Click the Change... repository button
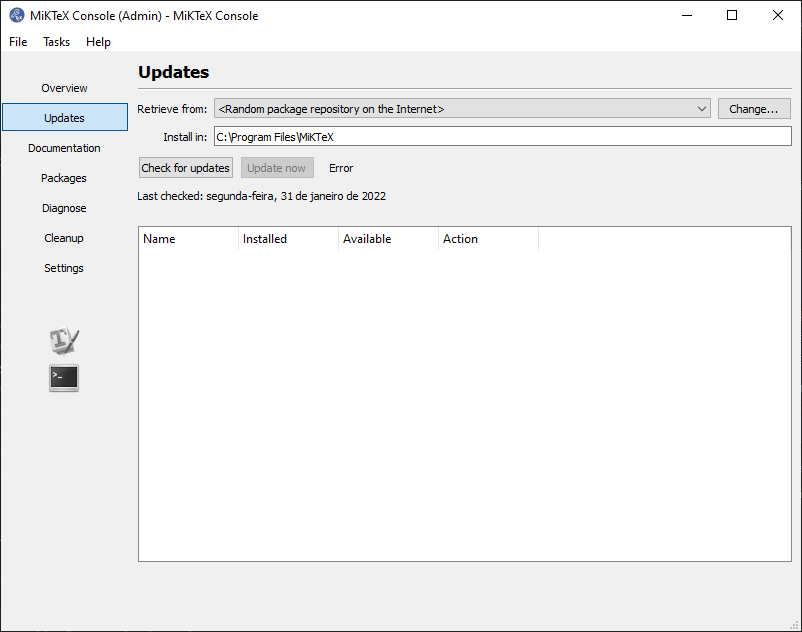The height and width of the screenshot is (632, 802). tap(754, 108)
